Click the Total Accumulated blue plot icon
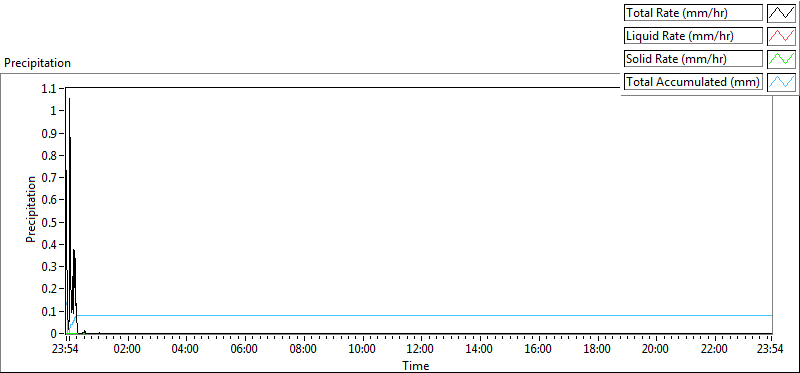800x373 pixels. (781, 81)
